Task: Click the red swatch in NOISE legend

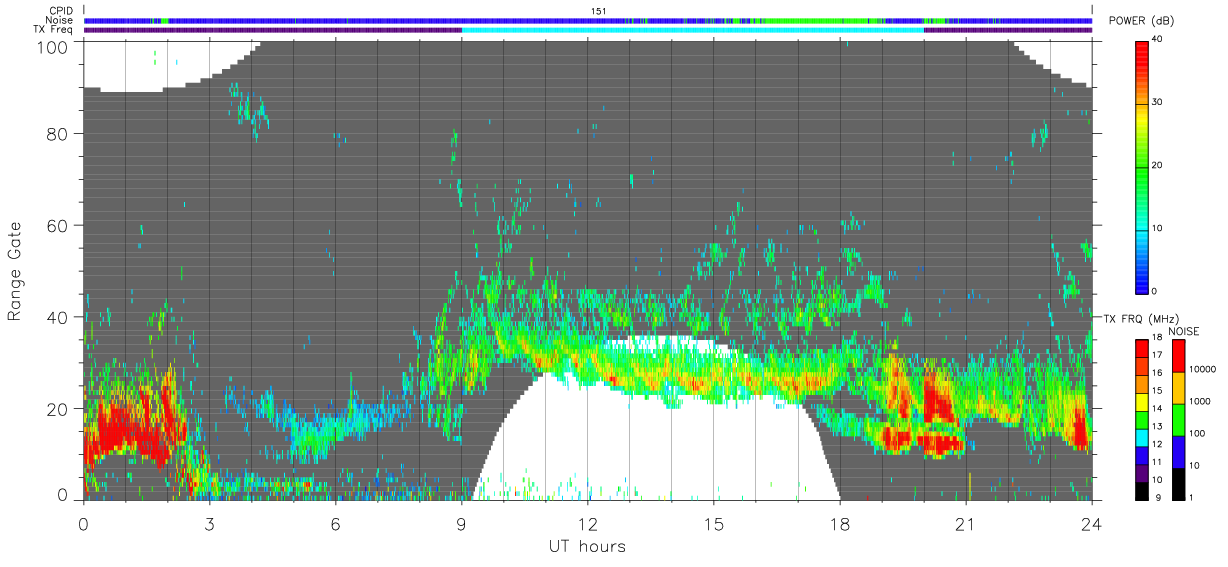Action: coord(1179,355)
